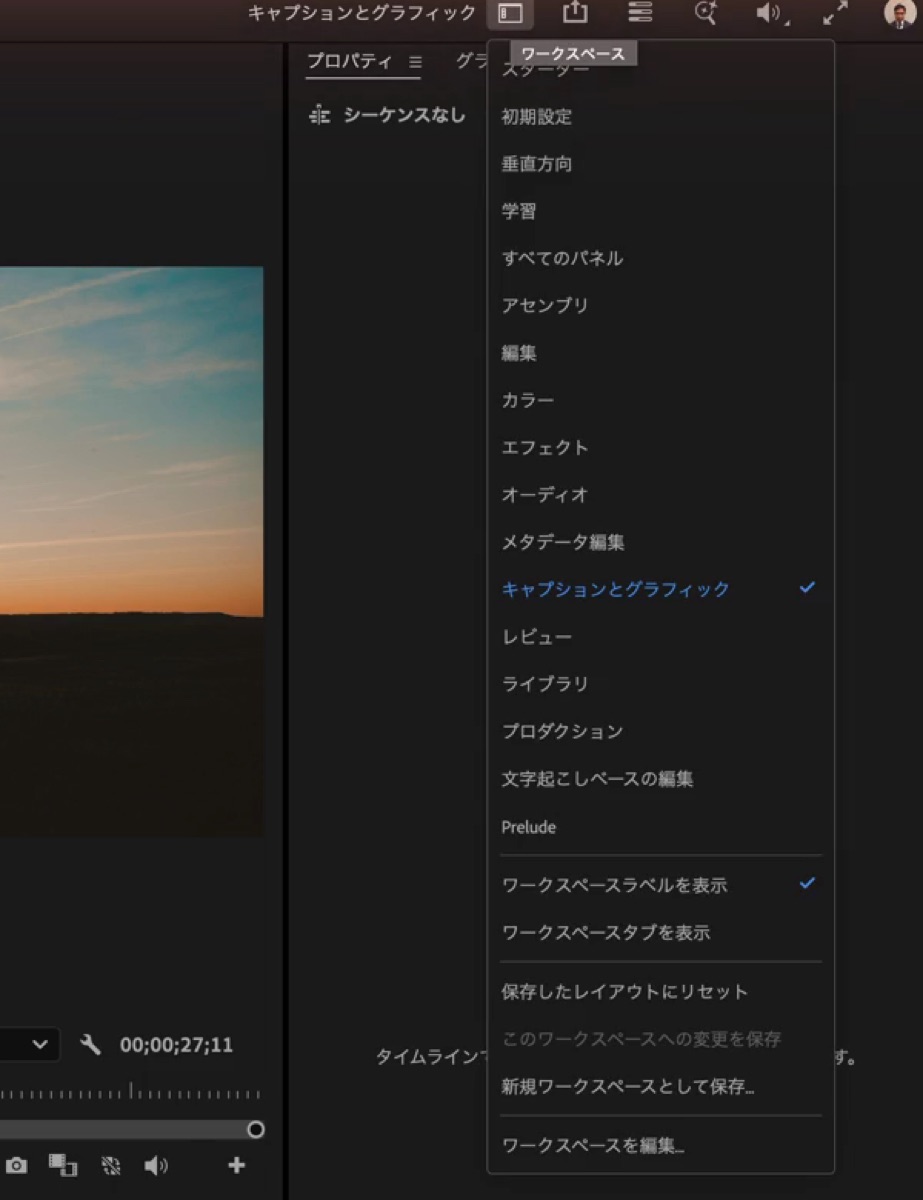Click the search magnifier icon in top bar
This screenshot has width=923, height=1200.
click(706, 13)
